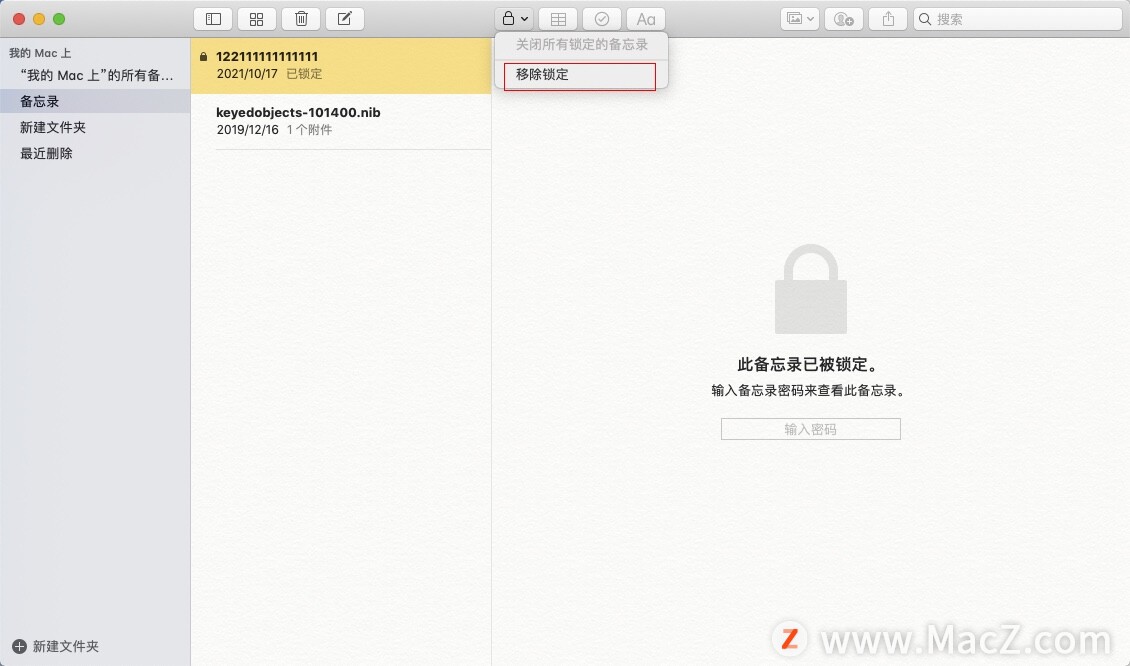Select 关闭所有锁定的备忘录 menu entry

pyautogui.click(x=582, y=45)
